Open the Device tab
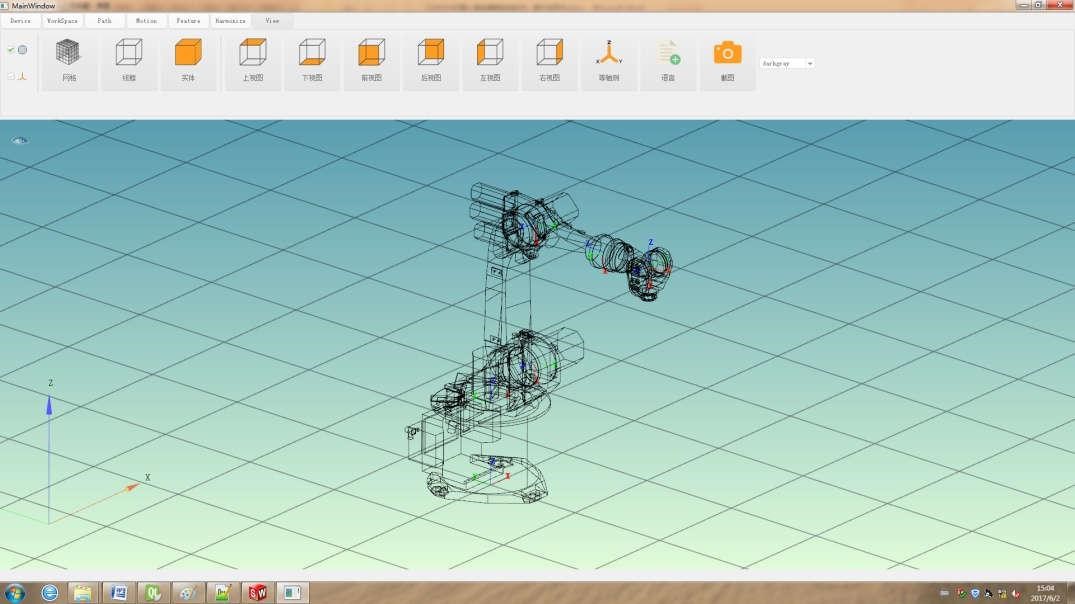1075x604 pixels. coord(21,20)
